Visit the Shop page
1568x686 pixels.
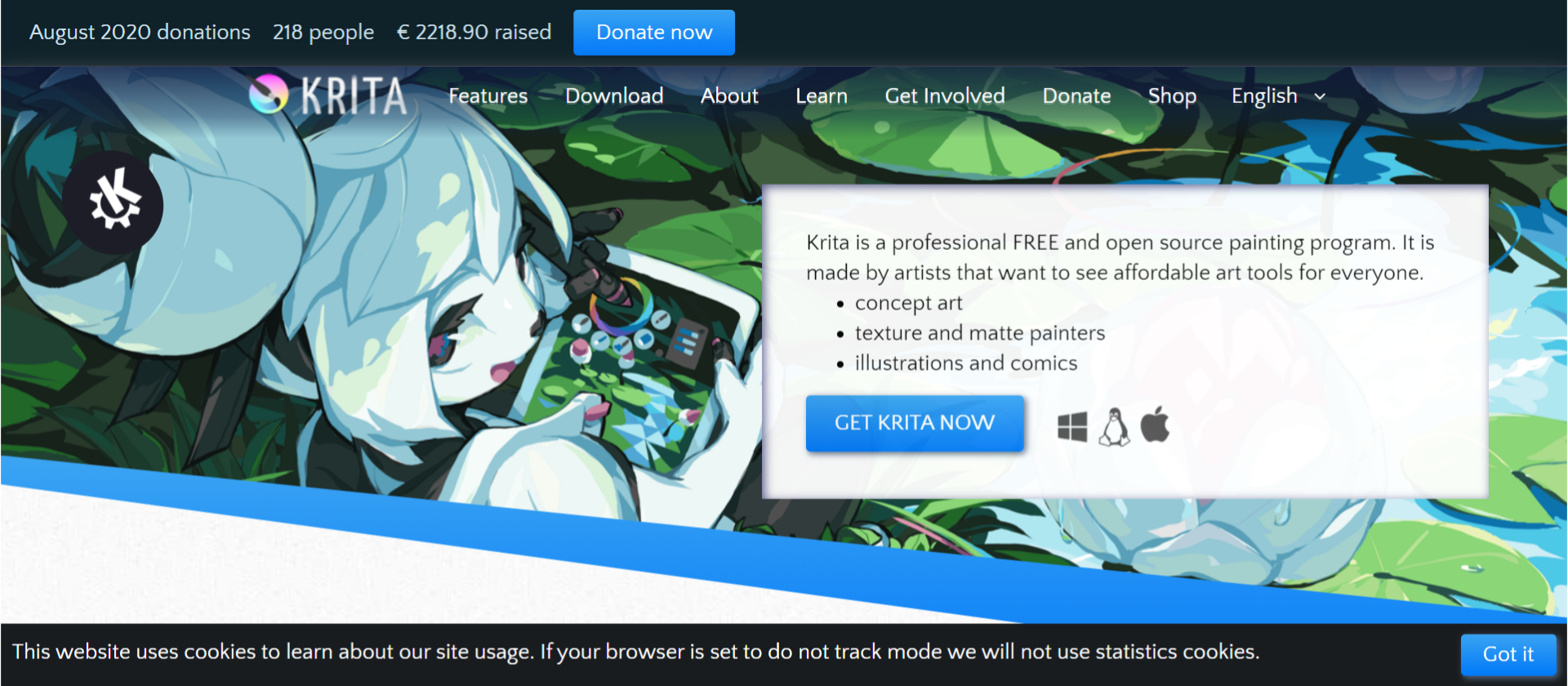[x=1172, y=96]
